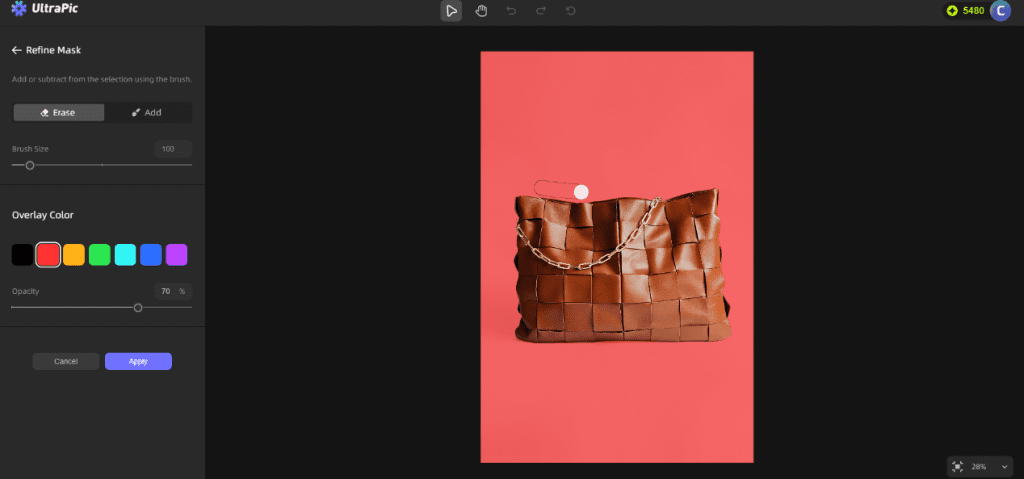
Task: Click the fit-to-screen icon
Action: [x=958, y=466]
